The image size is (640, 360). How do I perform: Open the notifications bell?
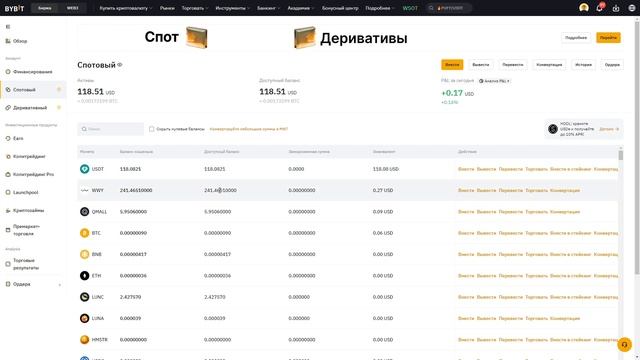point(600,8)
